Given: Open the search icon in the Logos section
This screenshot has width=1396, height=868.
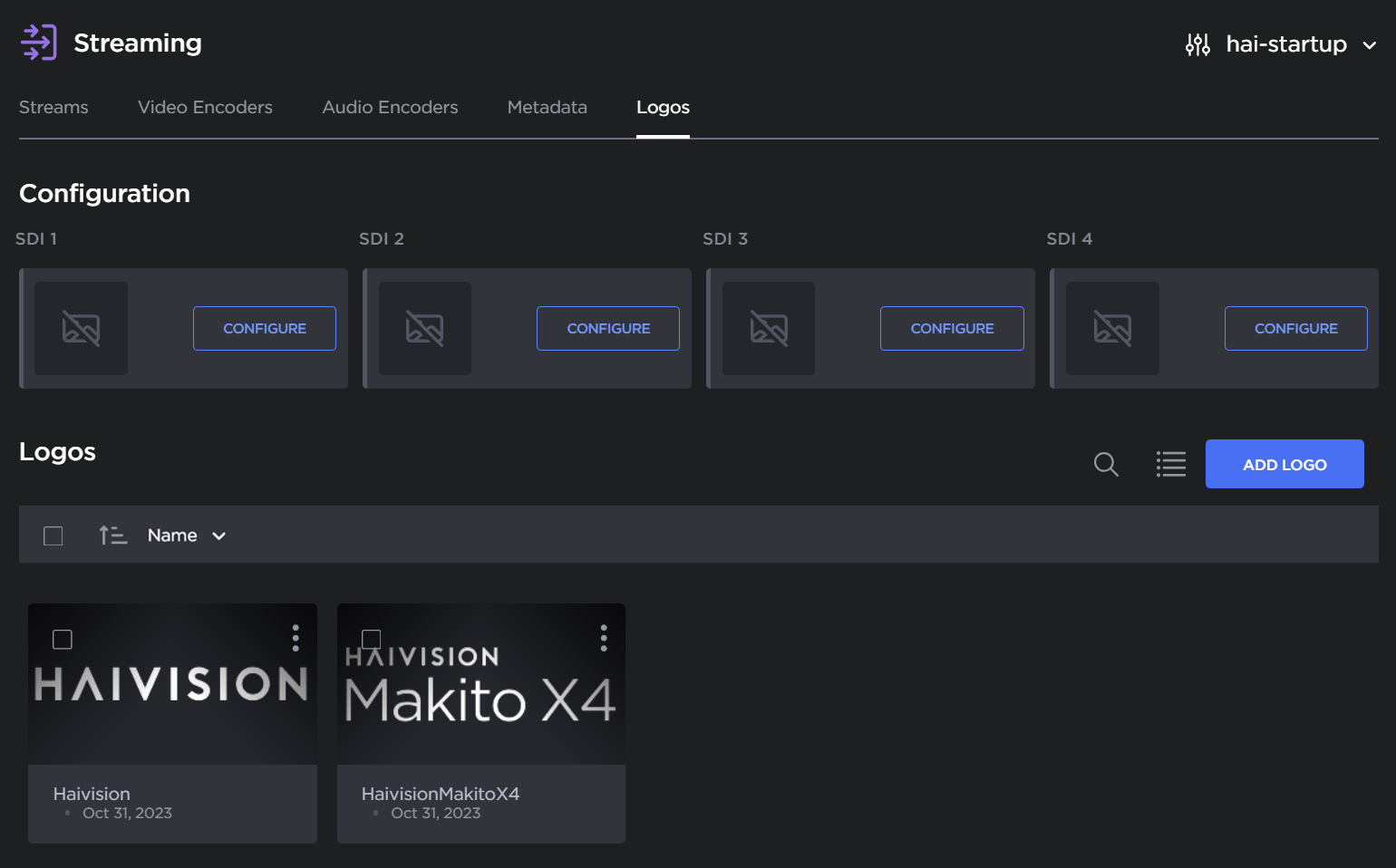Looking at the screenshot, I should tap(1105, 463).
